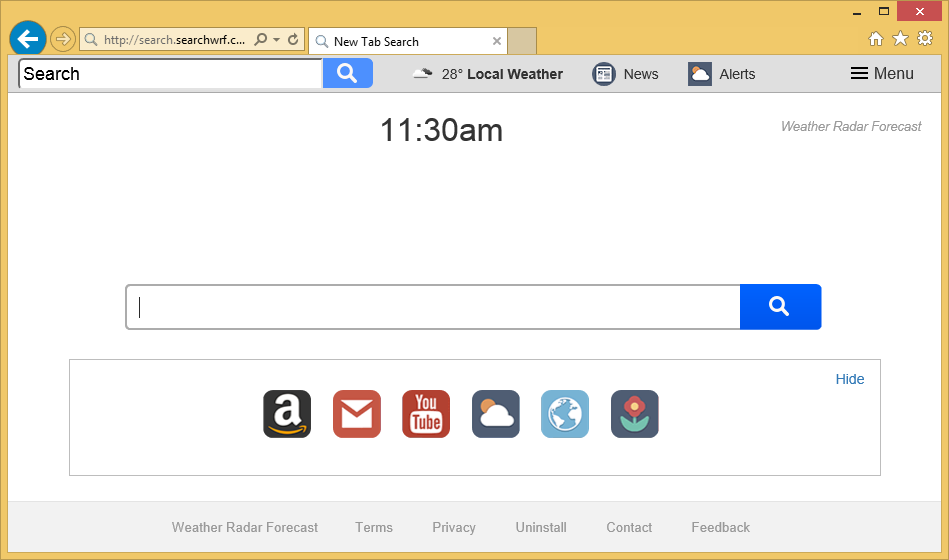Open the Contact footer link
This screenshot has height=560, width=949.
pos(629,527)
